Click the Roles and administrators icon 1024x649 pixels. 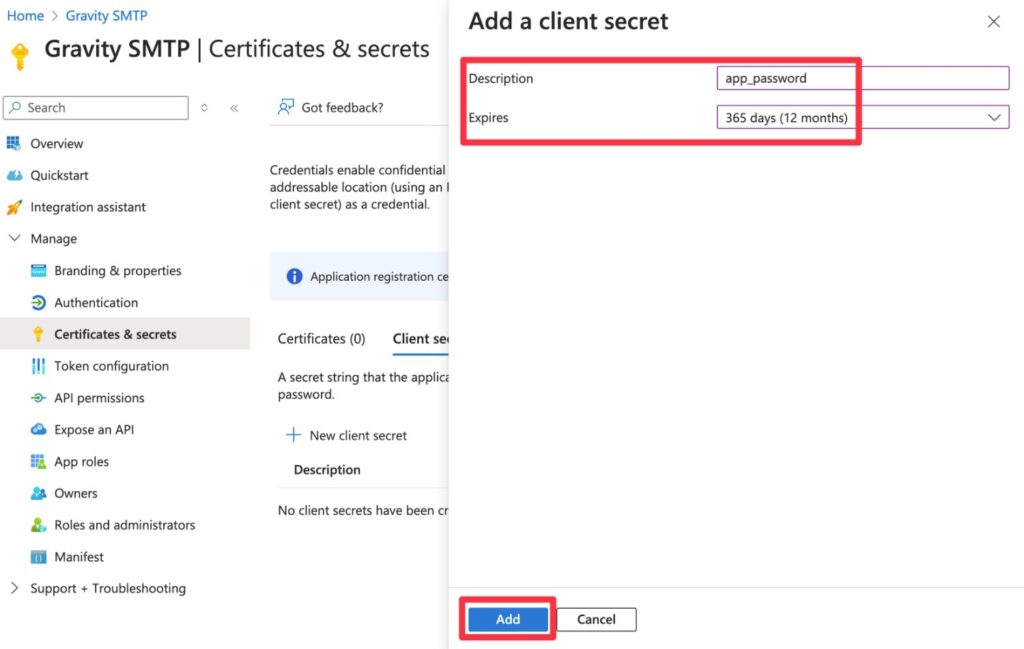39,525
